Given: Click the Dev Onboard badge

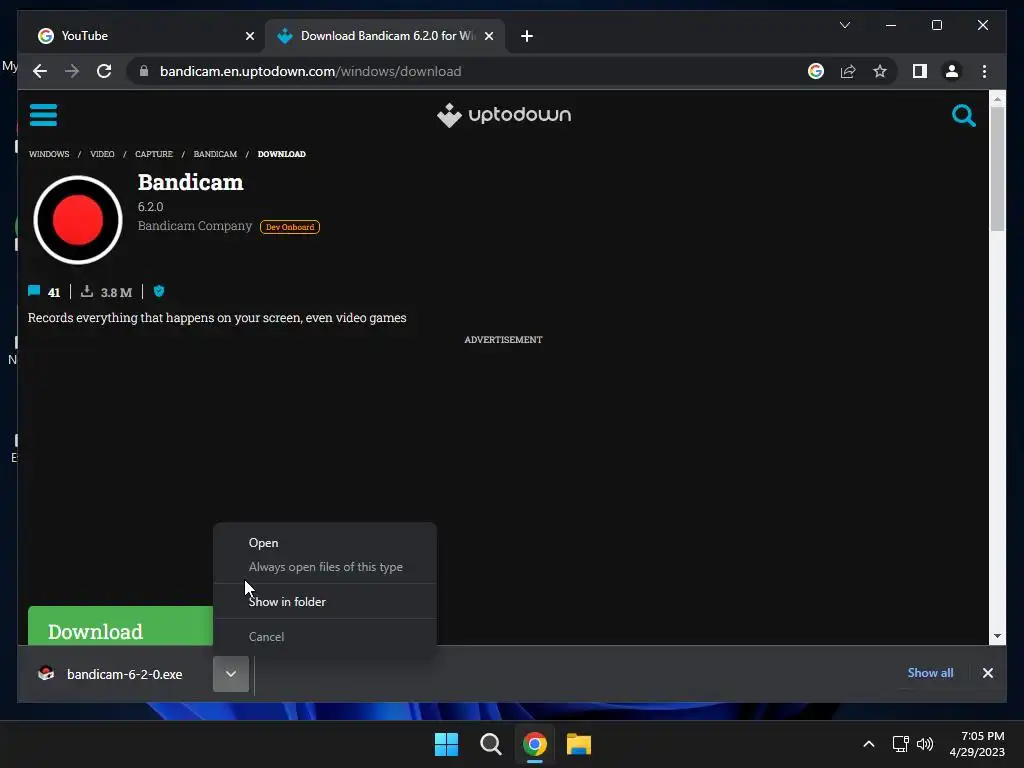Looking at the screenshot, I should point(290,227).
